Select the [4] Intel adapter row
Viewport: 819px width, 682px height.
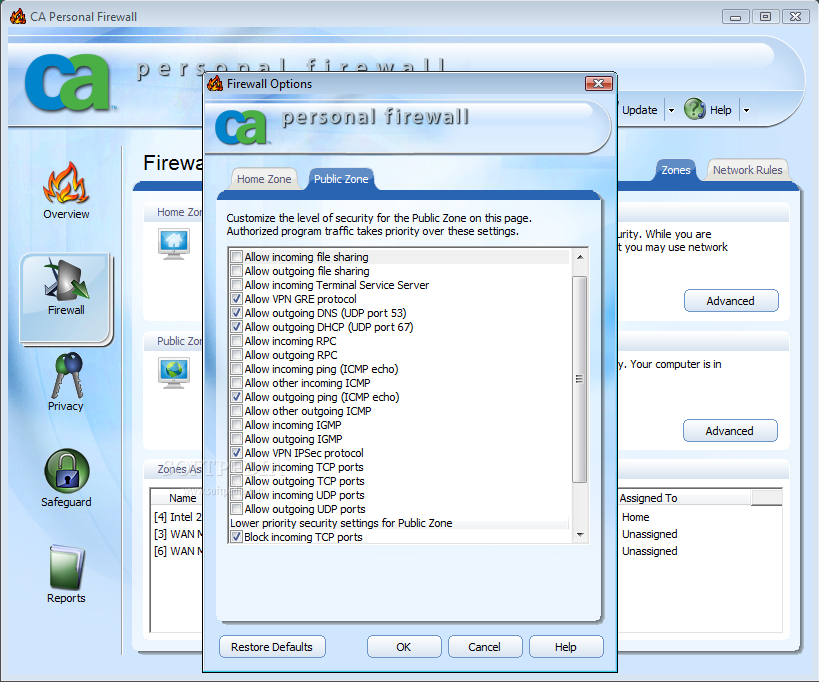tap(178, 517)
